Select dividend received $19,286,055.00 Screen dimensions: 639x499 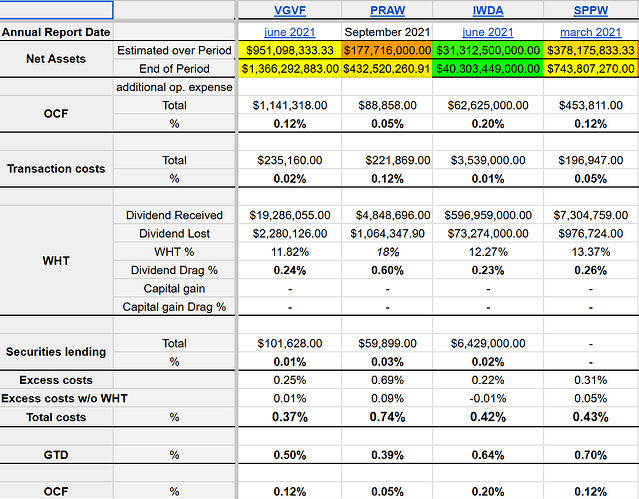(x=290, y=215)
